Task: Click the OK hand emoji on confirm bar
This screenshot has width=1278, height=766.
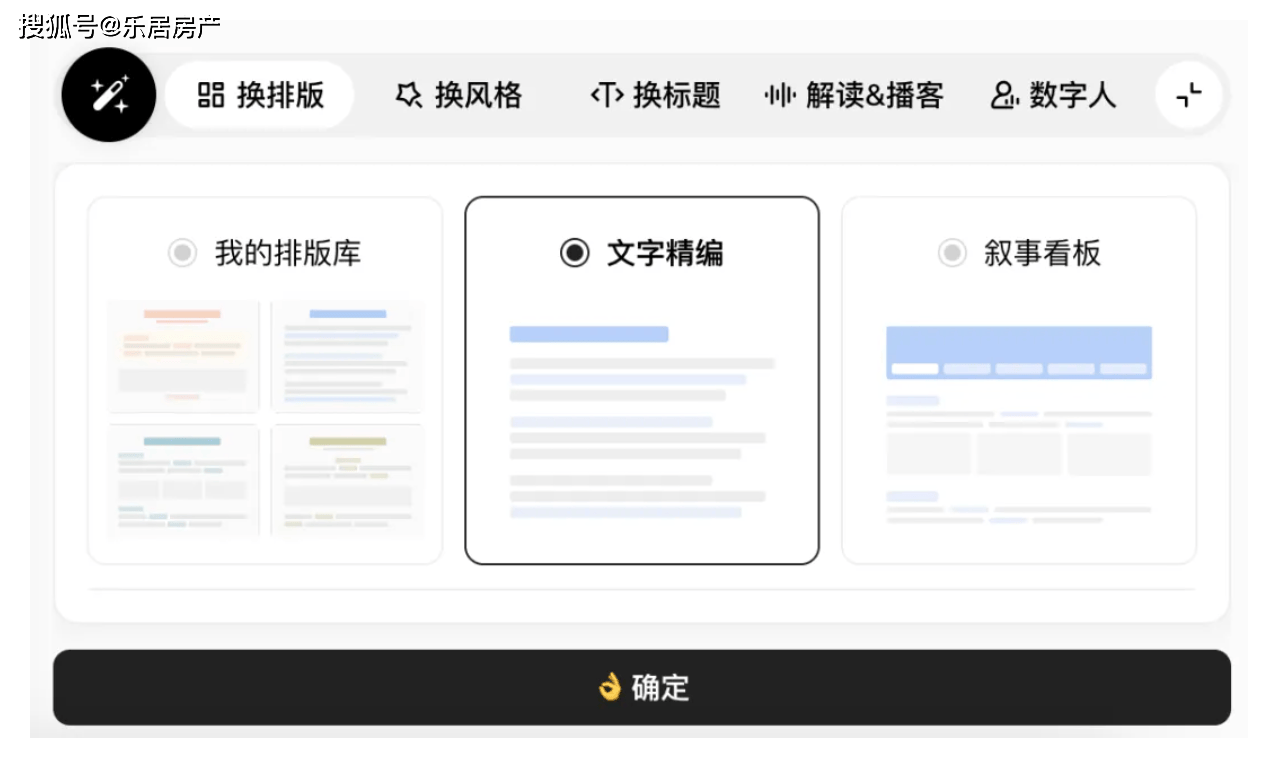Action: 609,687
